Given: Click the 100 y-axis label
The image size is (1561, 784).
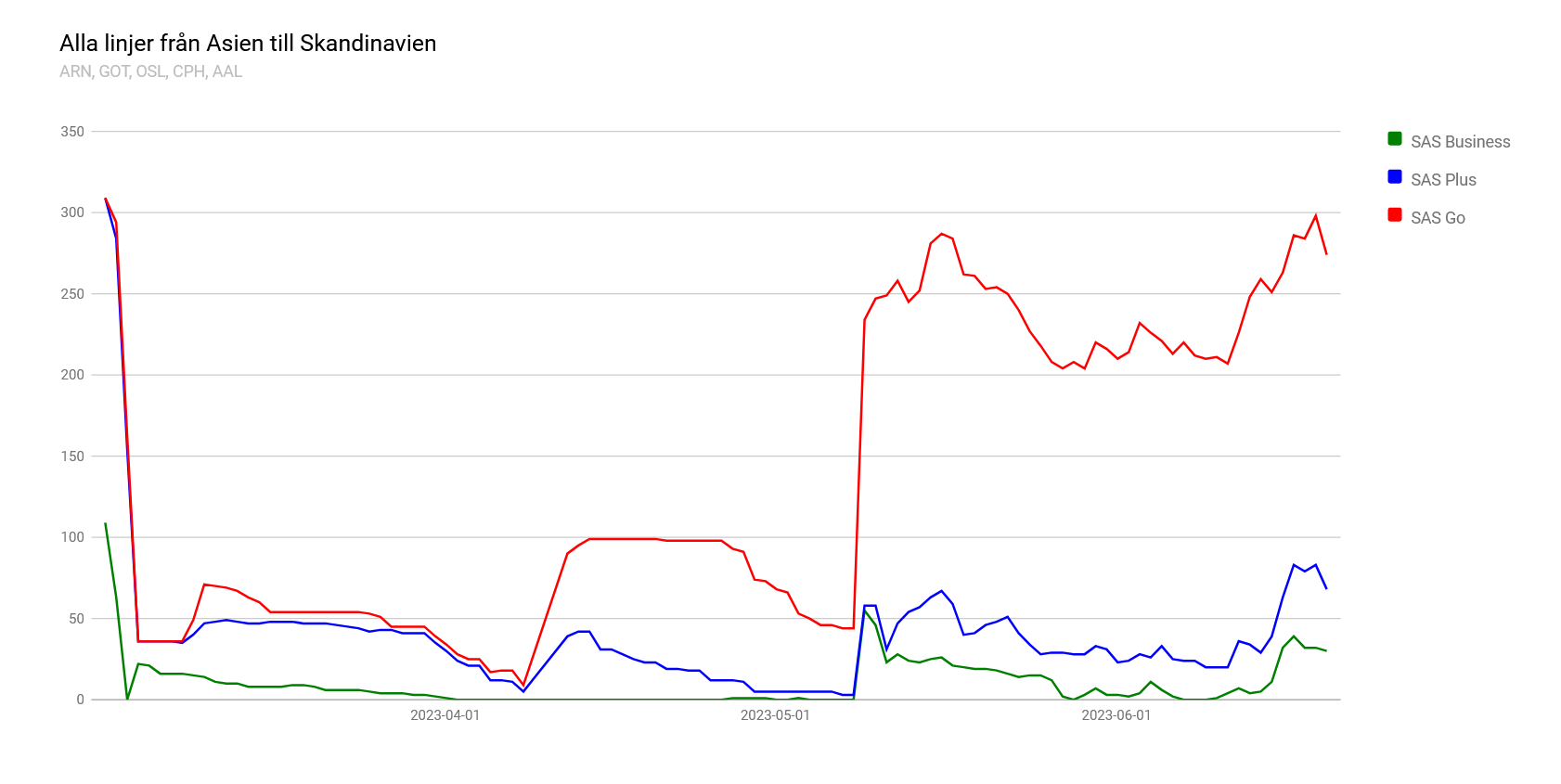Looking at the screenshot, I should [72, 537].
